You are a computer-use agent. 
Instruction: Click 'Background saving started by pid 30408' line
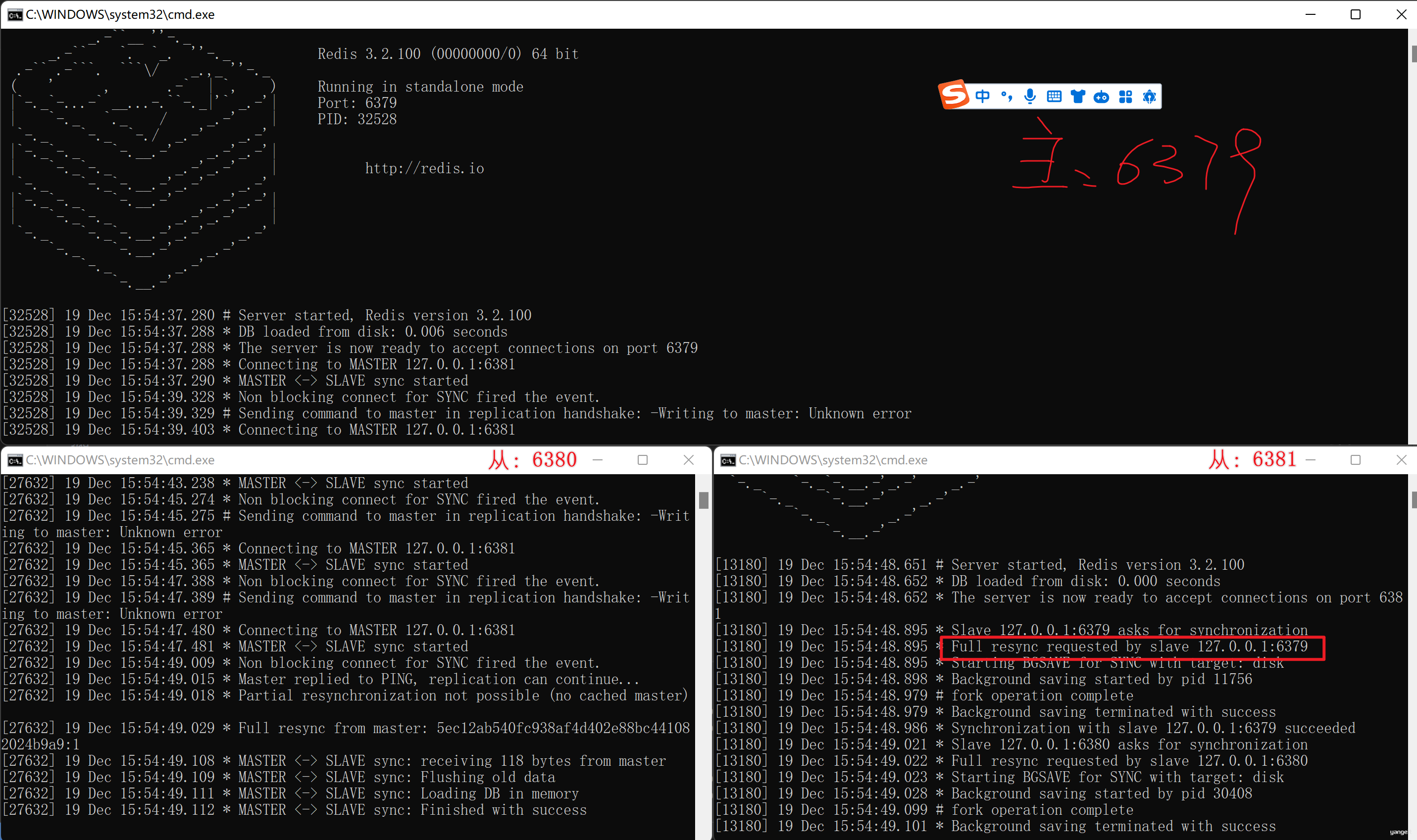pos(983,793)
